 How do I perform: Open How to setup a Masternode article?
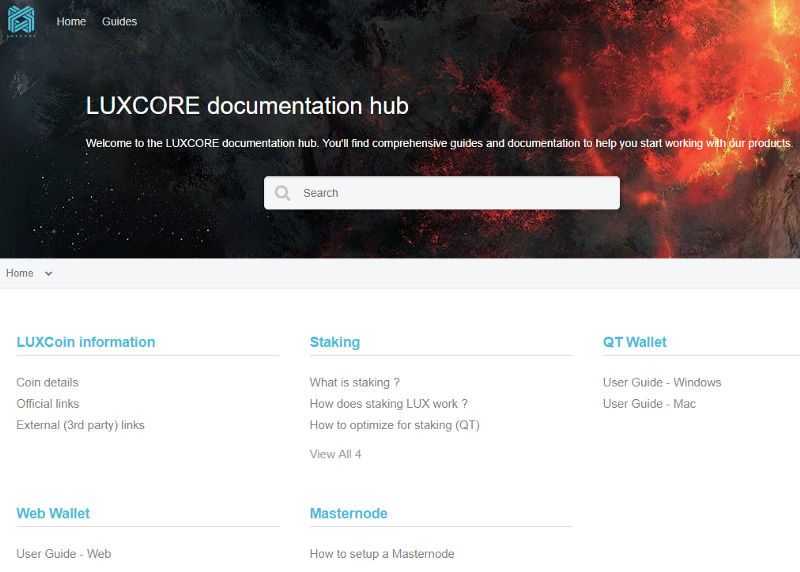[382, 554]
